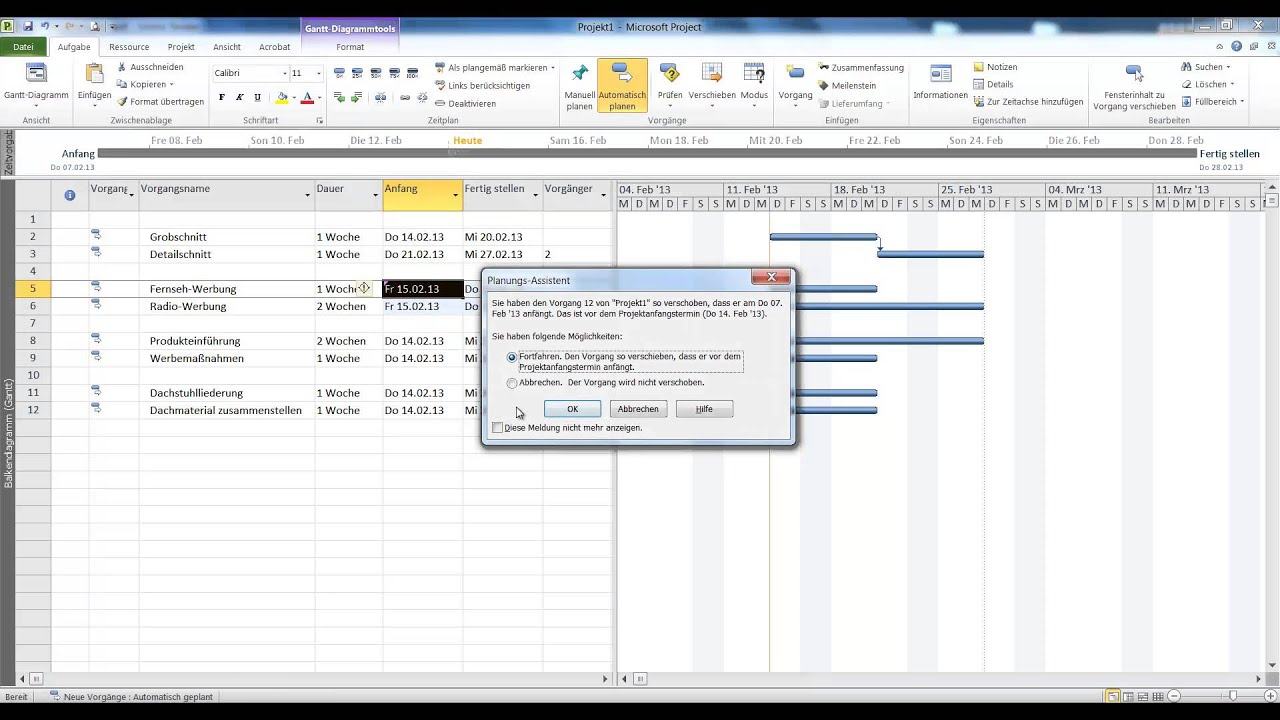Click OK in Planungs-Assistent dialog
Screen dimensions: 1280x720
572,409
